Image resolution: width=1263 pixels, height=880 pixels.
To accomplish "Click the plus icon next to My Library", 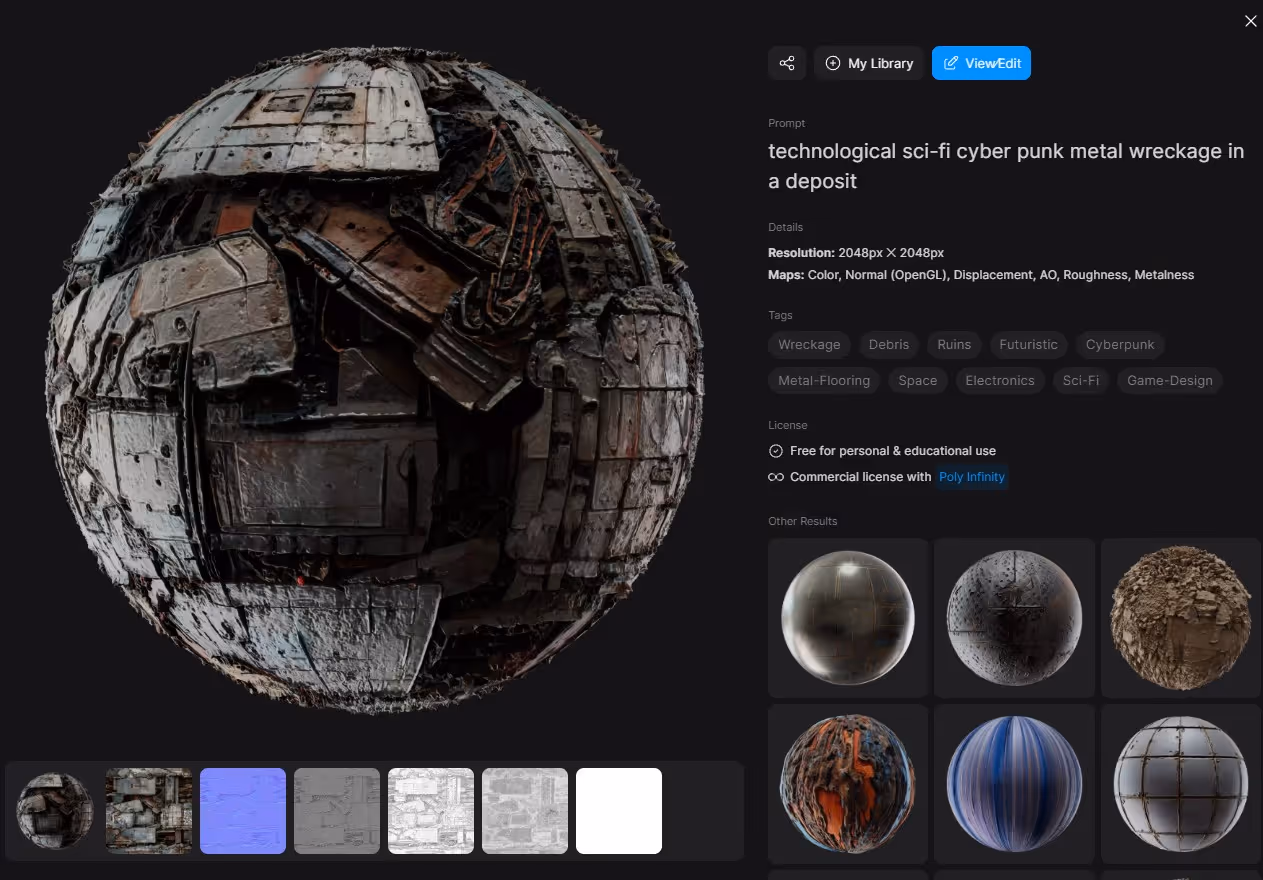I will [833, 63].
